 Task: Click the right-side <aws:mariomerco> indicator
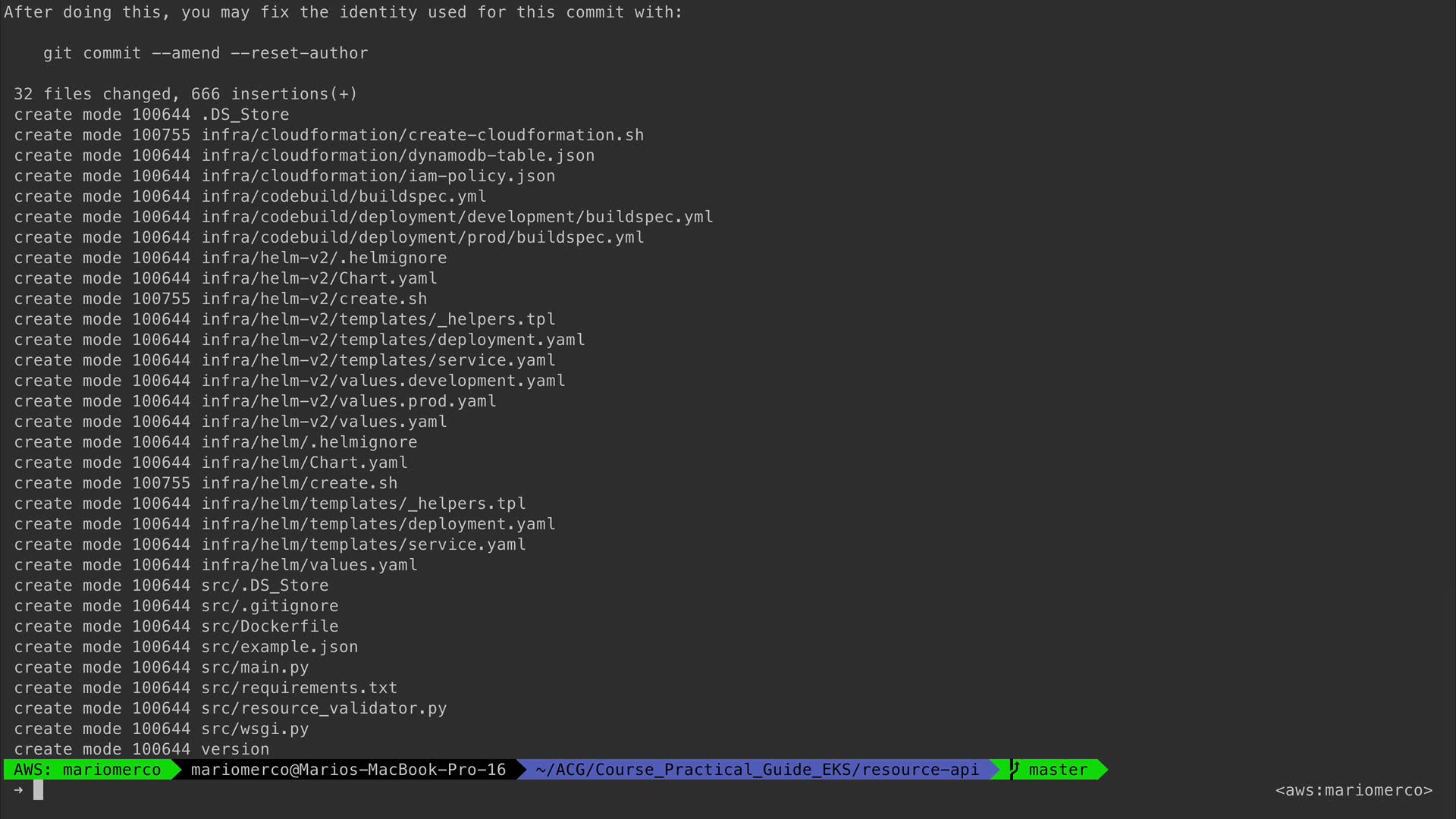coord(1354,790)
